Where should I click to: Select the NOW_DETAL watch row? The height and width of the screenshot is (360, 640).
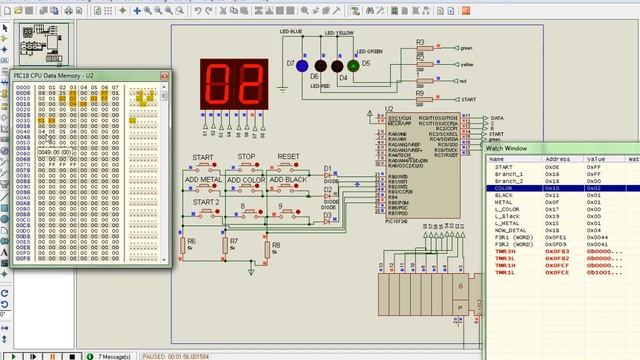click(x=563, y=230)
